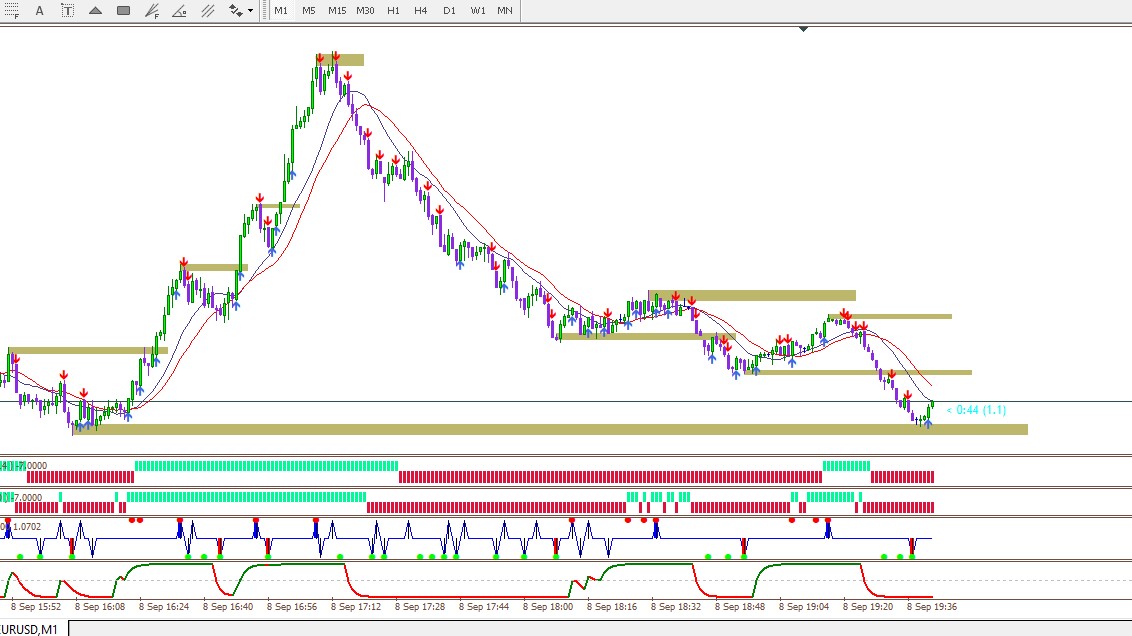Click the 8 Sep 16:24 time label
This screenshot has height=636, width=1132.
[x=164, y=606]
